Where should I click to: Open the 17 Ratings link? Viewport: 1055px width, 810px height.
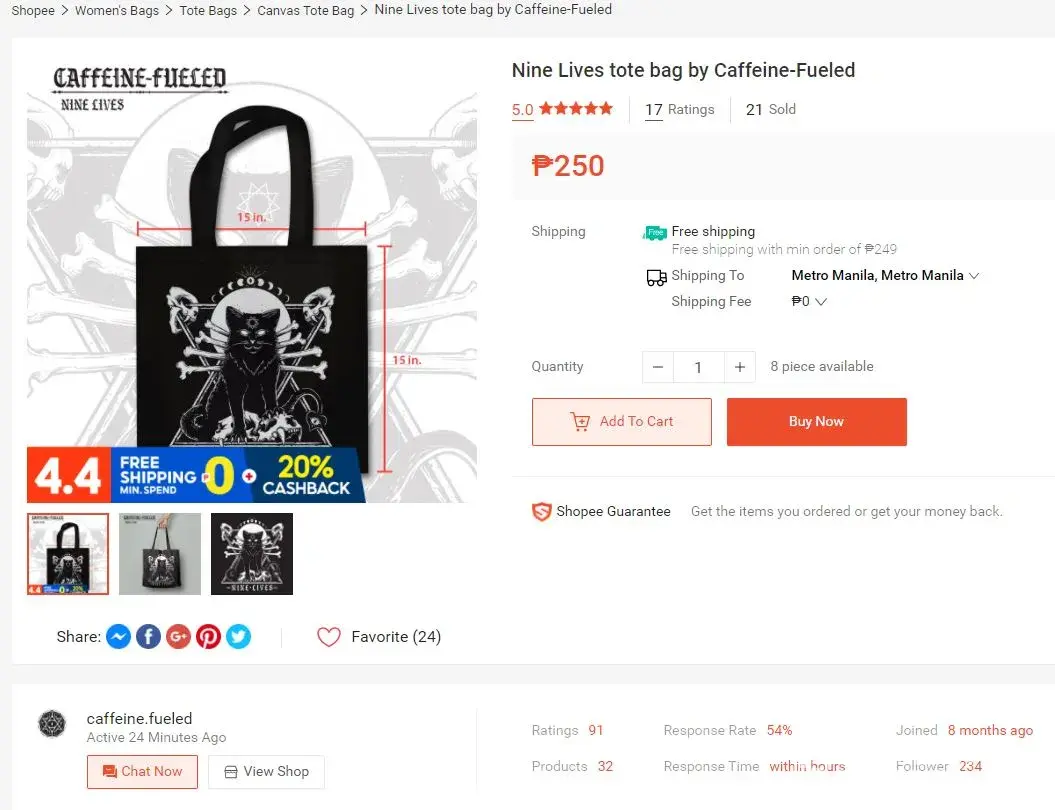click(679, 109)
